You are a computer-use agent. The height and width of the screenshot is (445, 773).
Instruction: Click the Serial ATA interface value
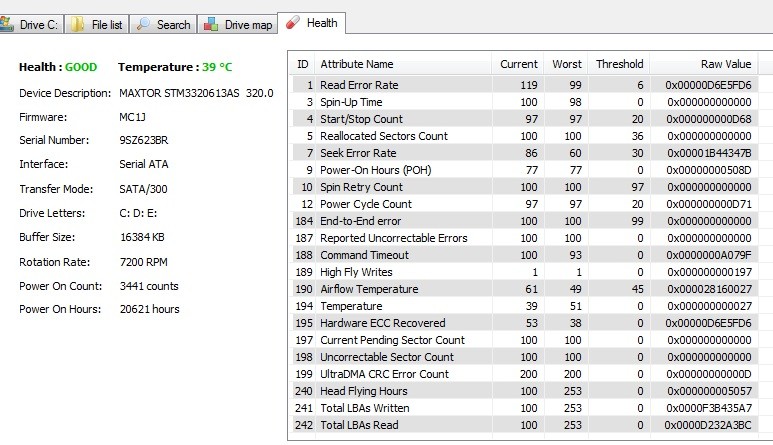pos(143,164)
